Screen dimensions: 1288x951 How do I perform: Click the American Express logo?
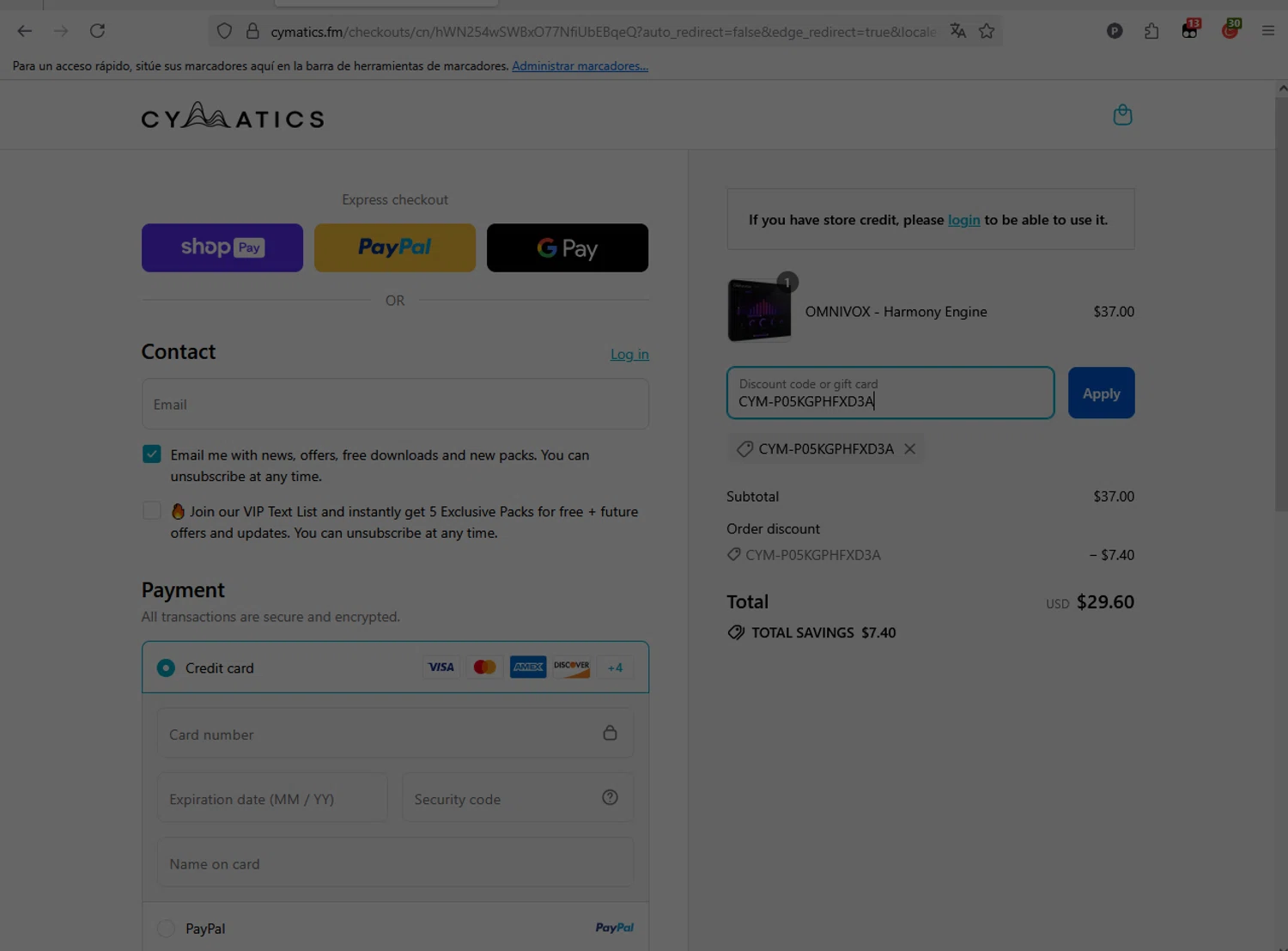(x=528, y=668)
